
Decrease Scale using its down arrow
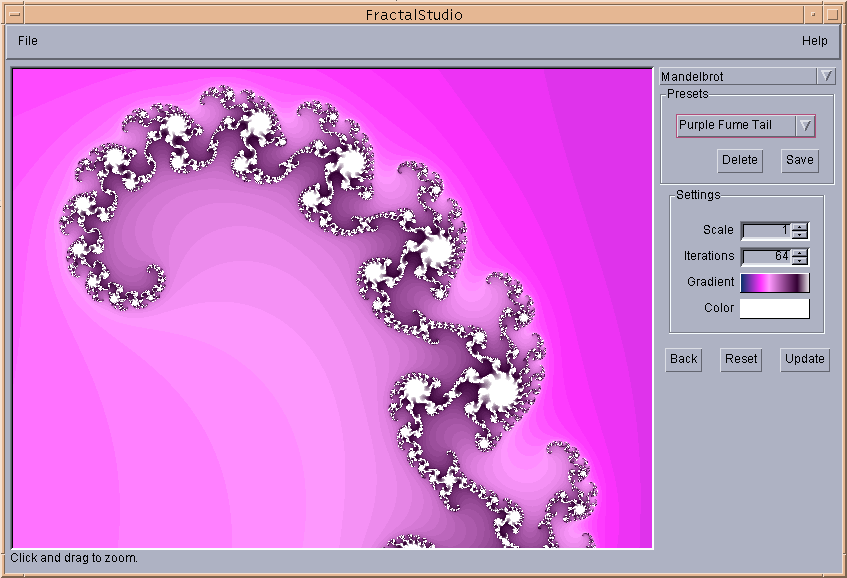click(799, 233)
